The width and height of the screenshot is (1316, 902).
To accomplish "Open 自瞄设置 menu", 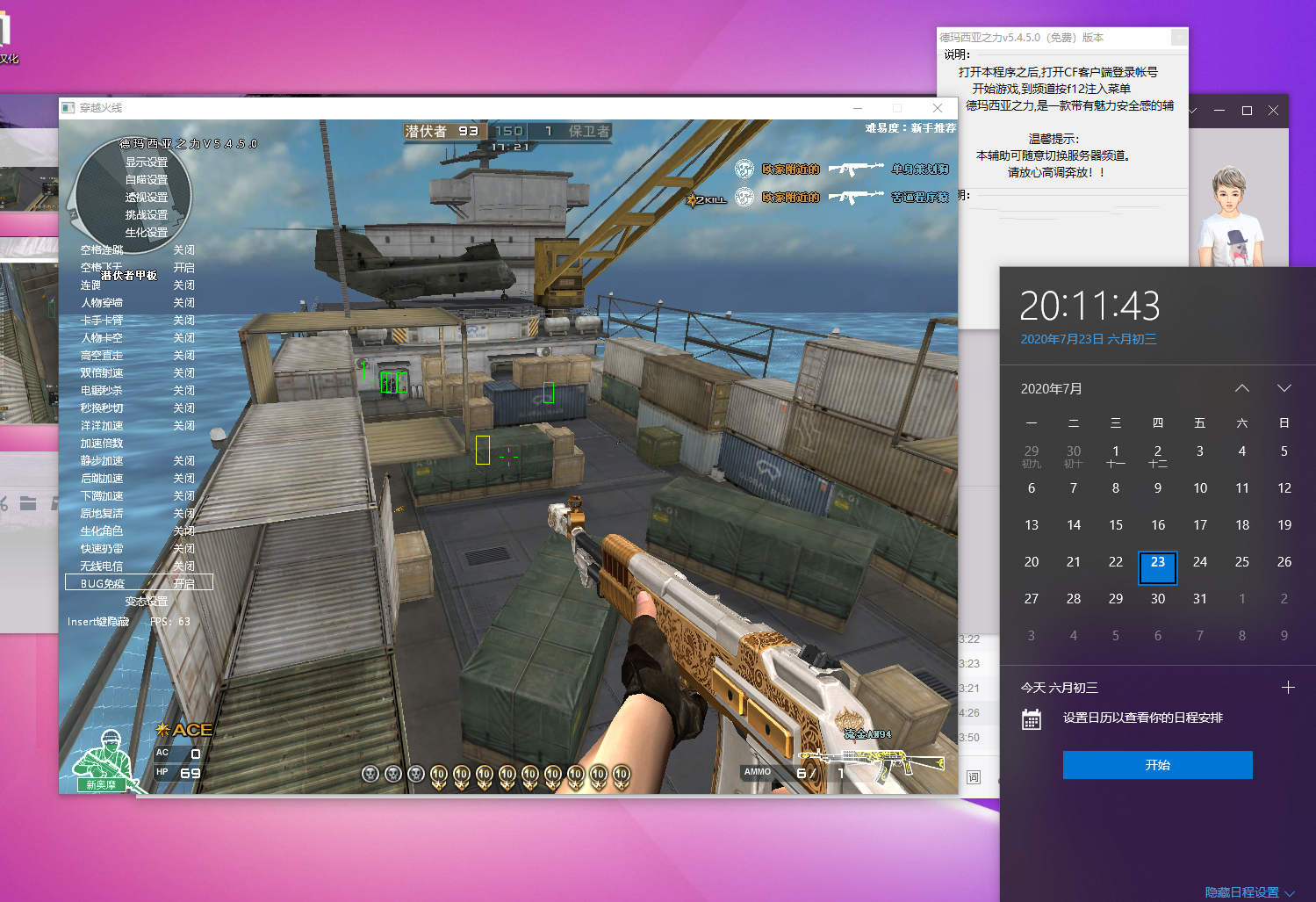I will [x=146, y=180].
